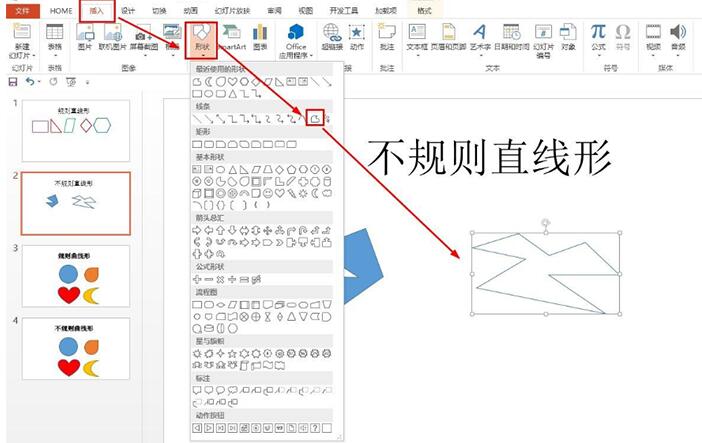Choose the division sign in the 公式形状 section

coord(232,279)
